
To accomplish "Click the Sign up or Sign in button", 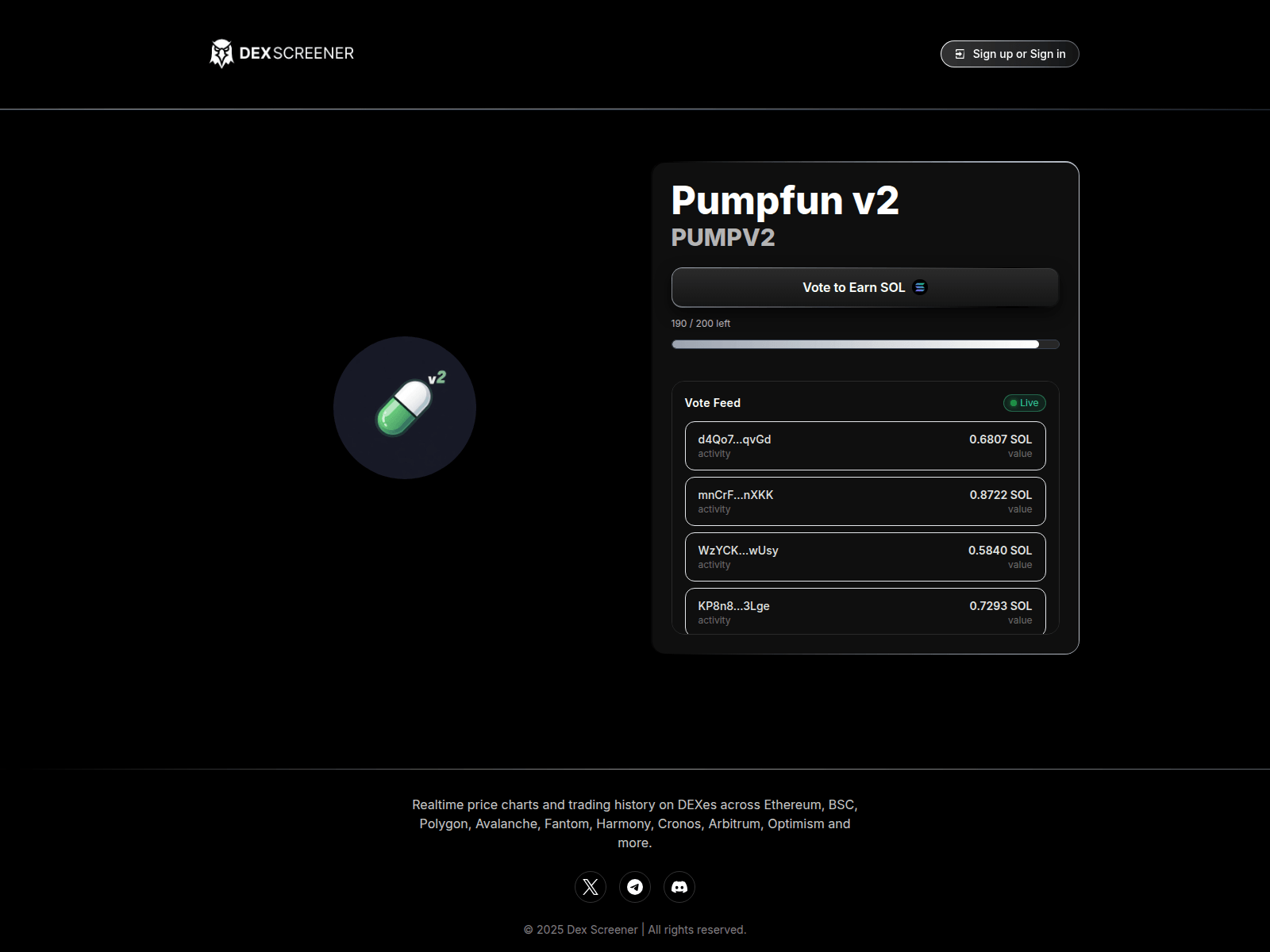I will [1009, 54].
